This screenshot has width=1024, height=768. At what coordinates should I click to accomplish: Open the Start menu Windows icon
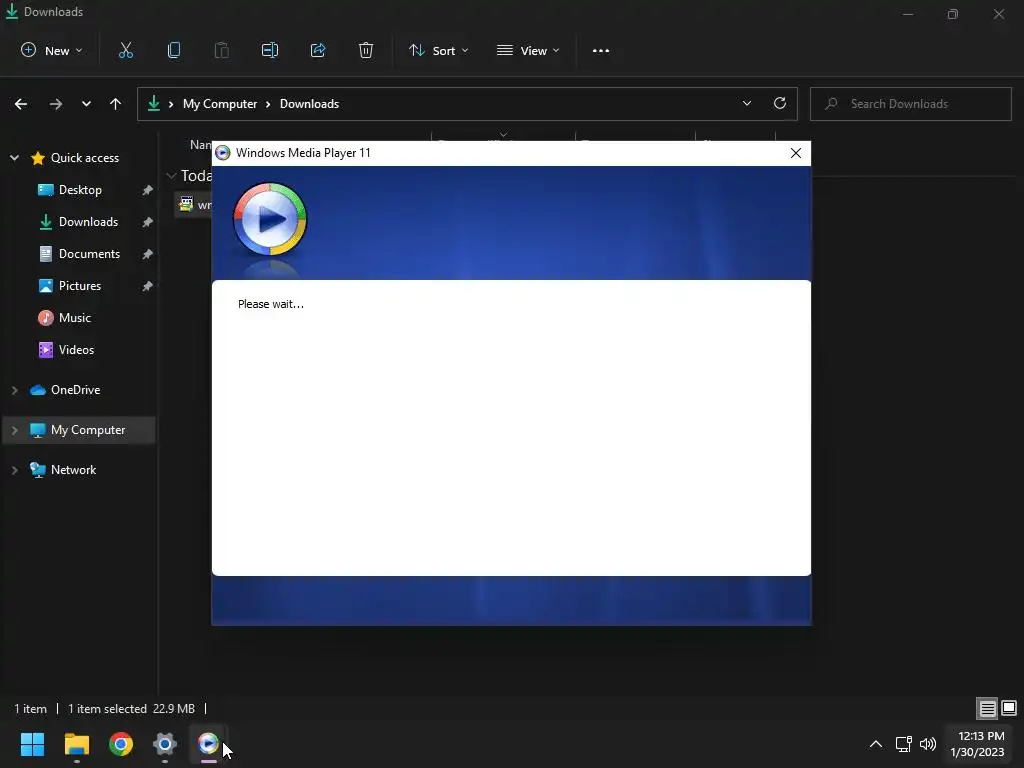32,744
